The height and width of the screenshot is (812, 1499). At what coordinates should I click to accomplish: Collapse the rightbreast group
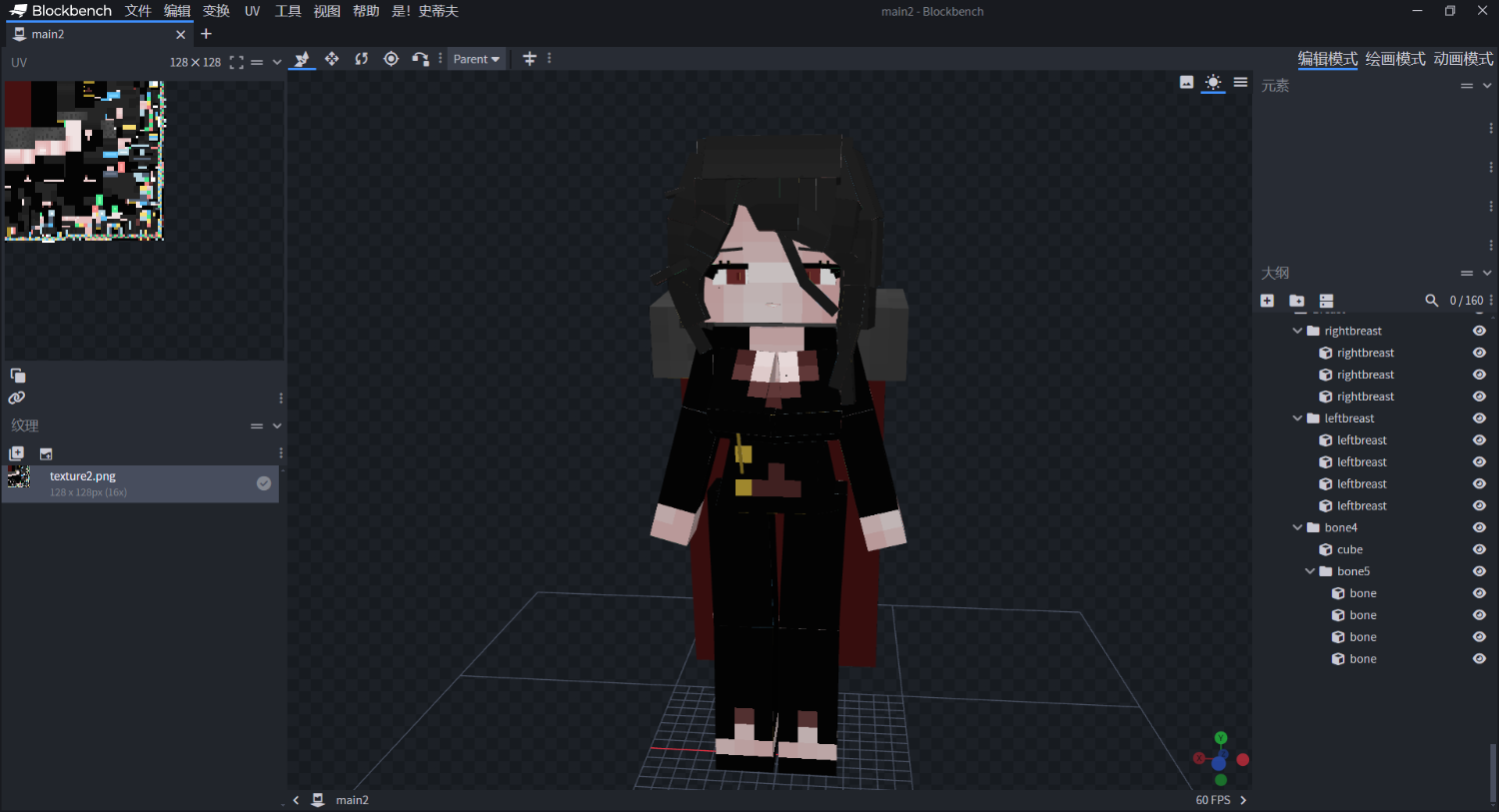1297,331
